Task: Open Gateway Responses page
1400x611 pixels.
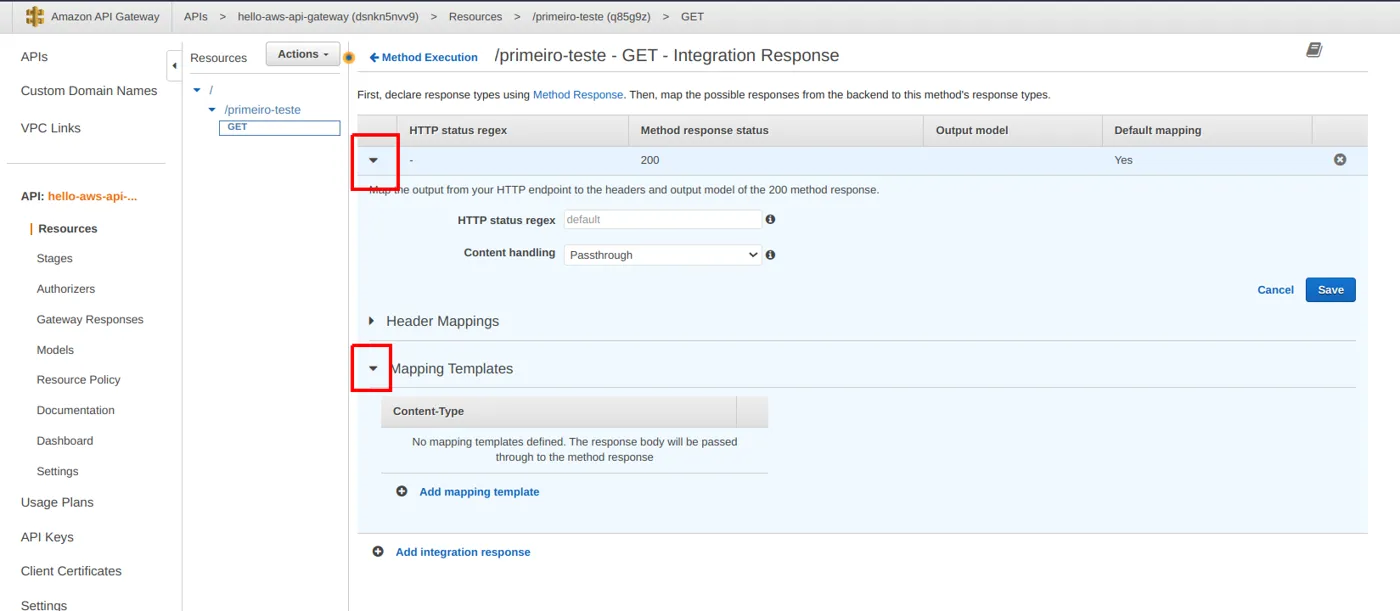Action: click(90, 320)
